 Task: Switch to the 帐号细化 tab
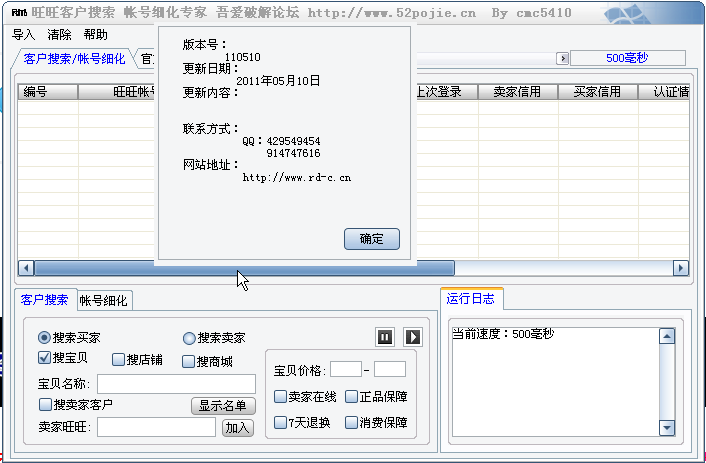104,300
